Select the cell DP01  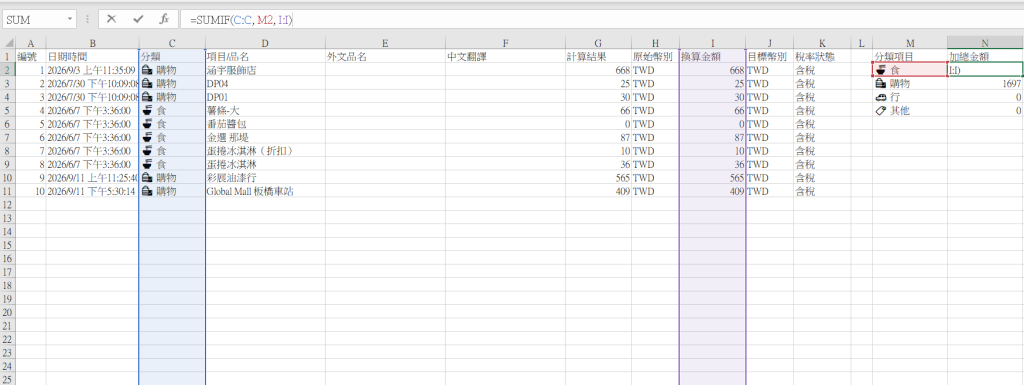265,97
